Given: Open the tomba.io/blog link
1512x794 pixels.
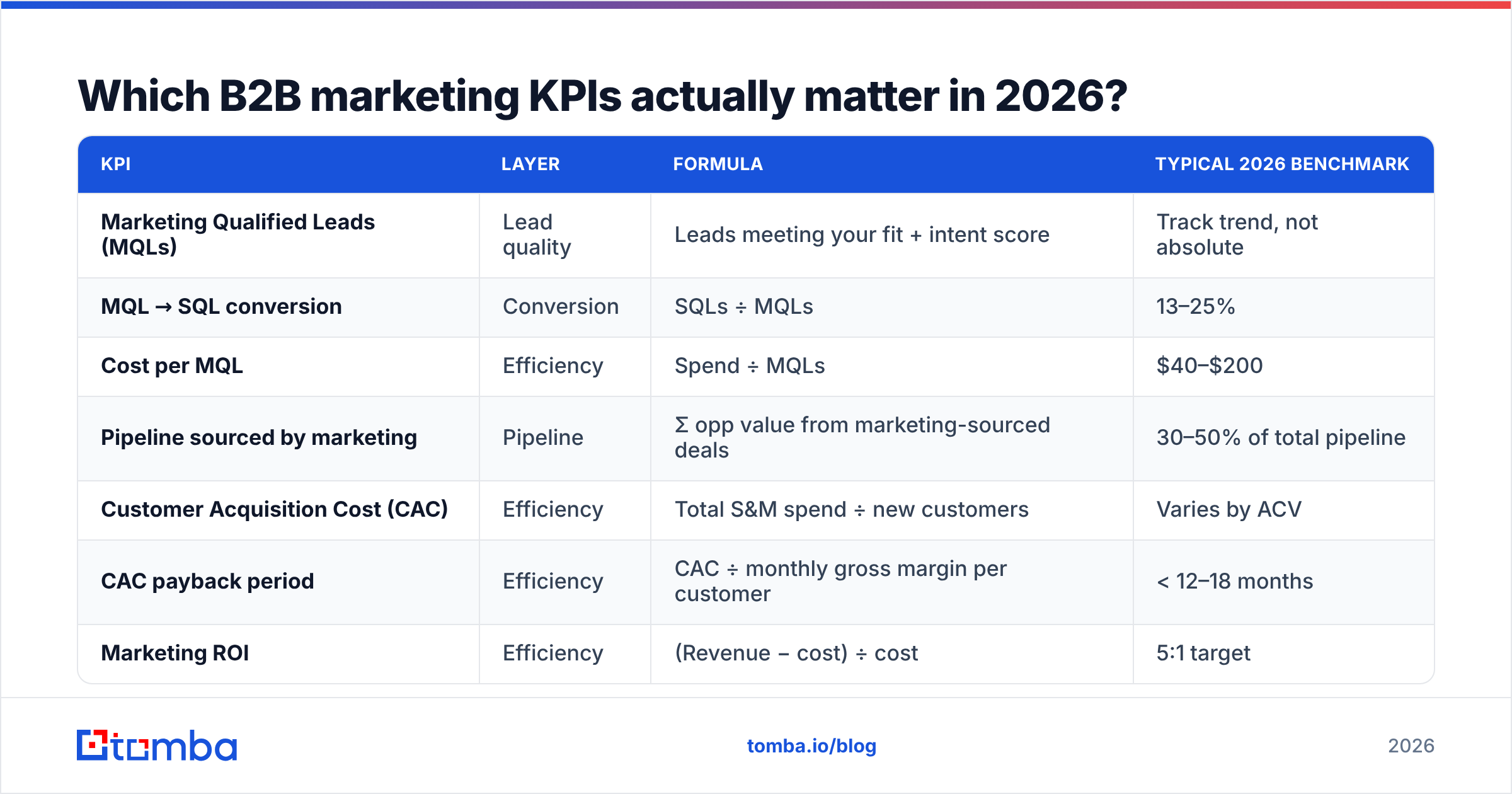Looking at the screenshot, I should point(811,746).
